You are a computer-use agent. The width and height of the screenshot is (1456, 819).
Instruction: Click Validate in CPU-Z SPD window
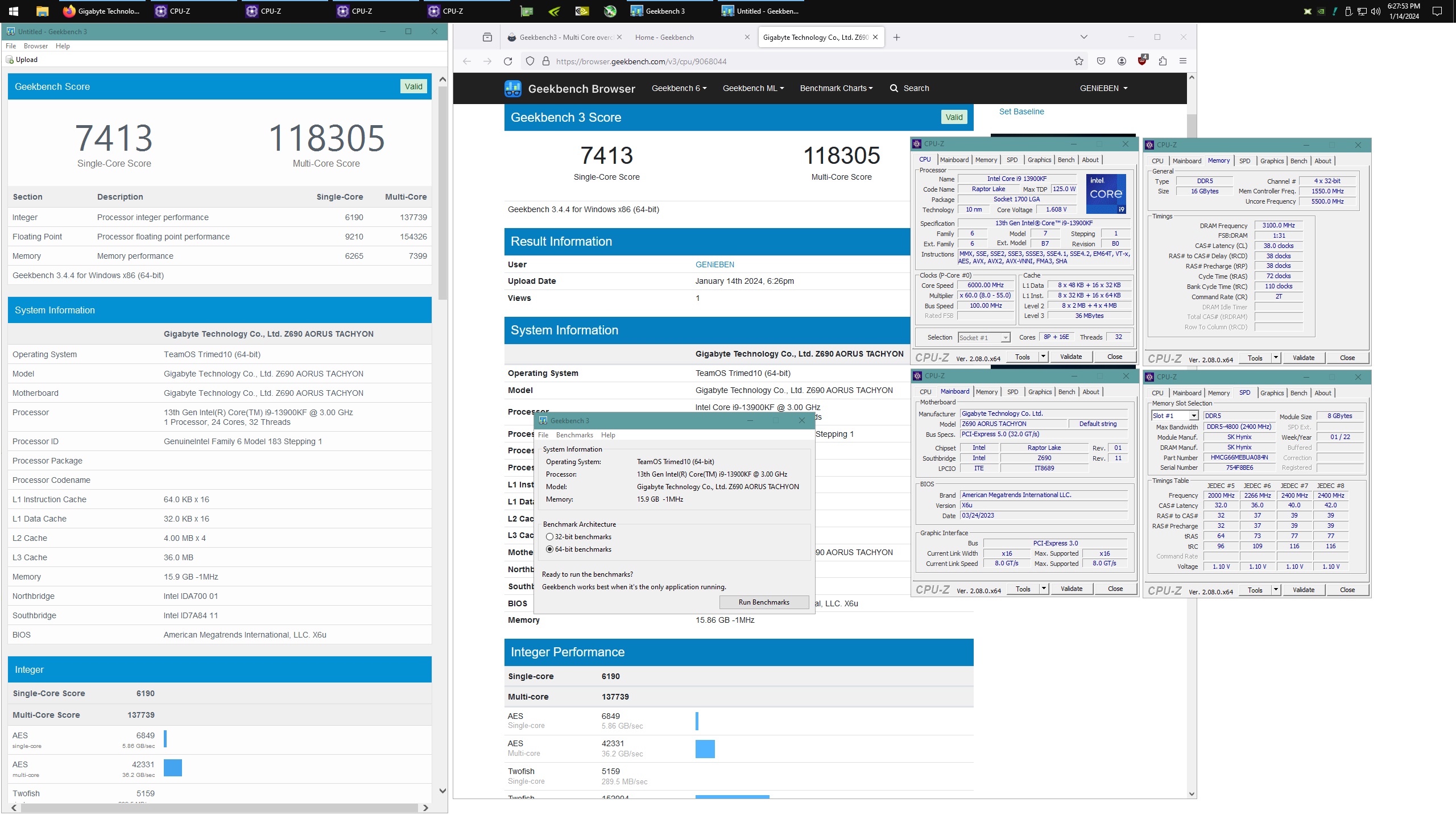coord(1303,590)
